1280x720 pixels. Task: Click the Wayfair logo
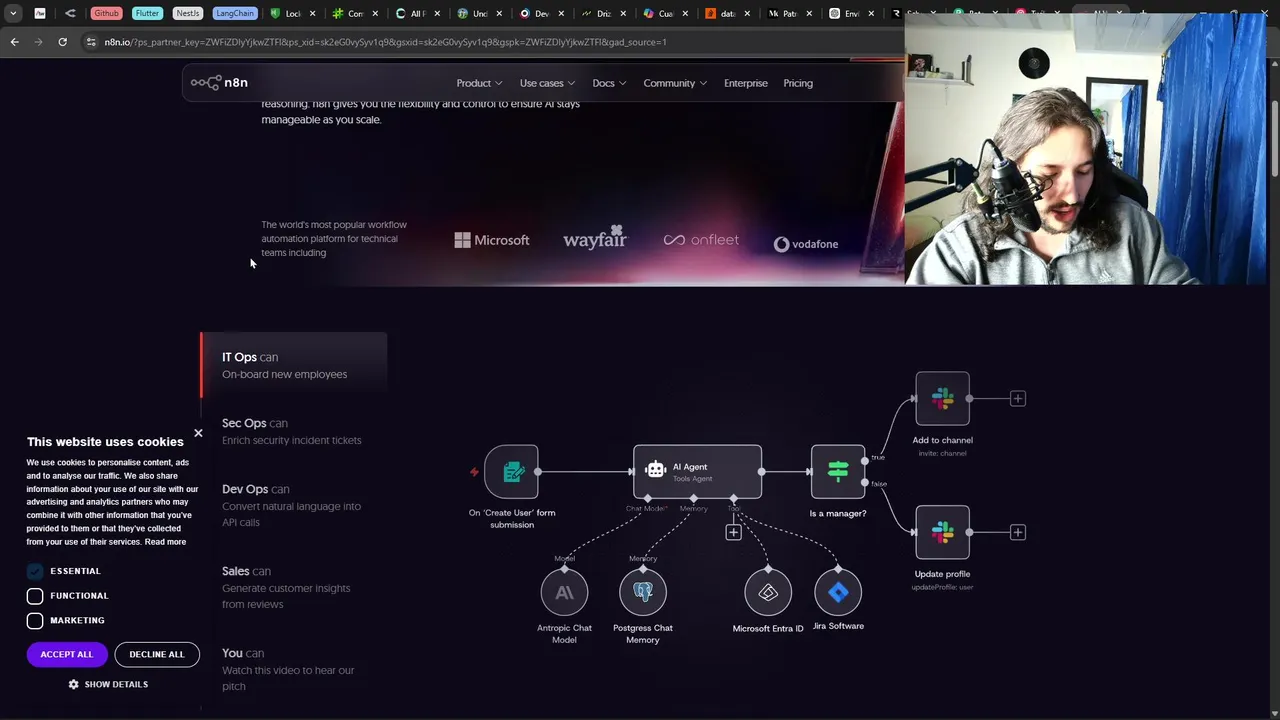595,238
